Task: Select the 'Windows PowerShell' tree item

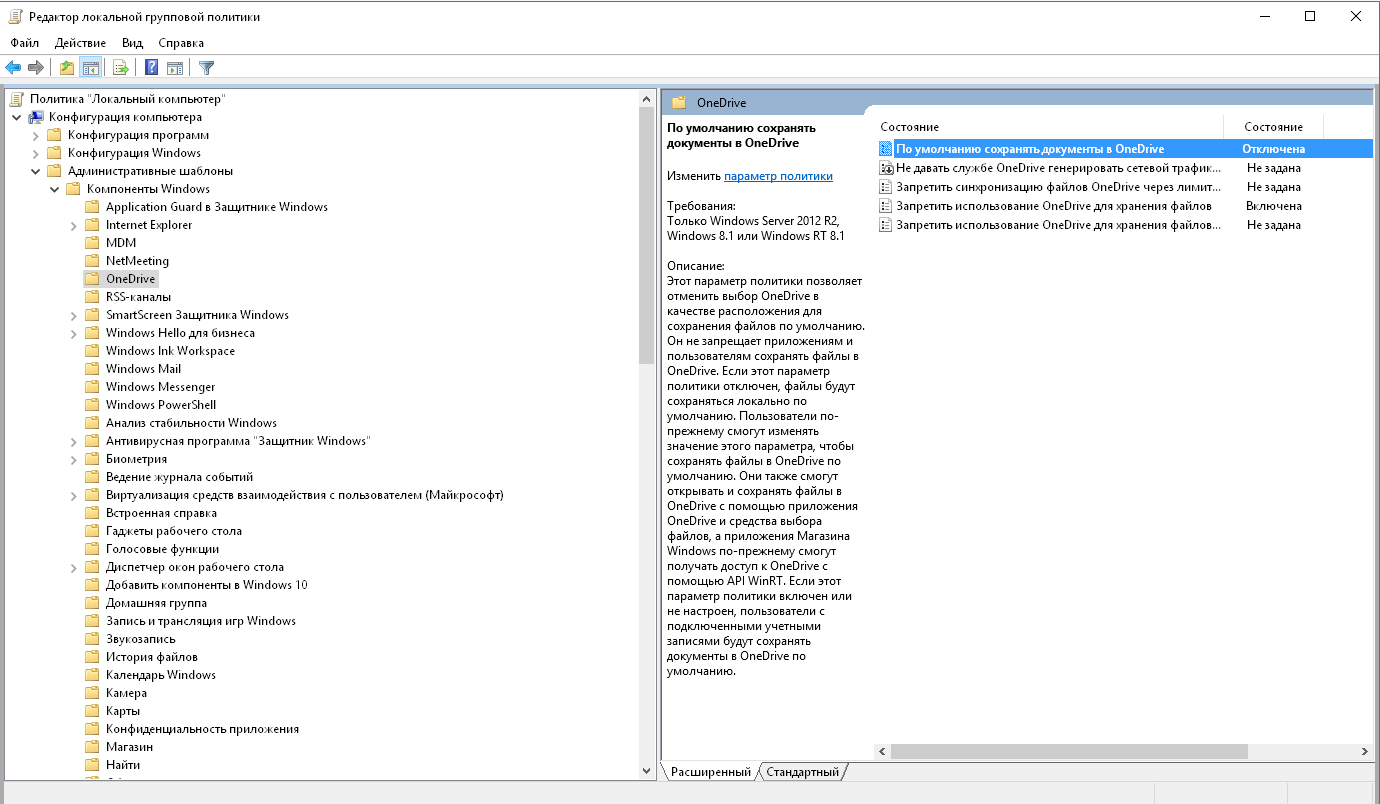Action: (x=161, y=405)
